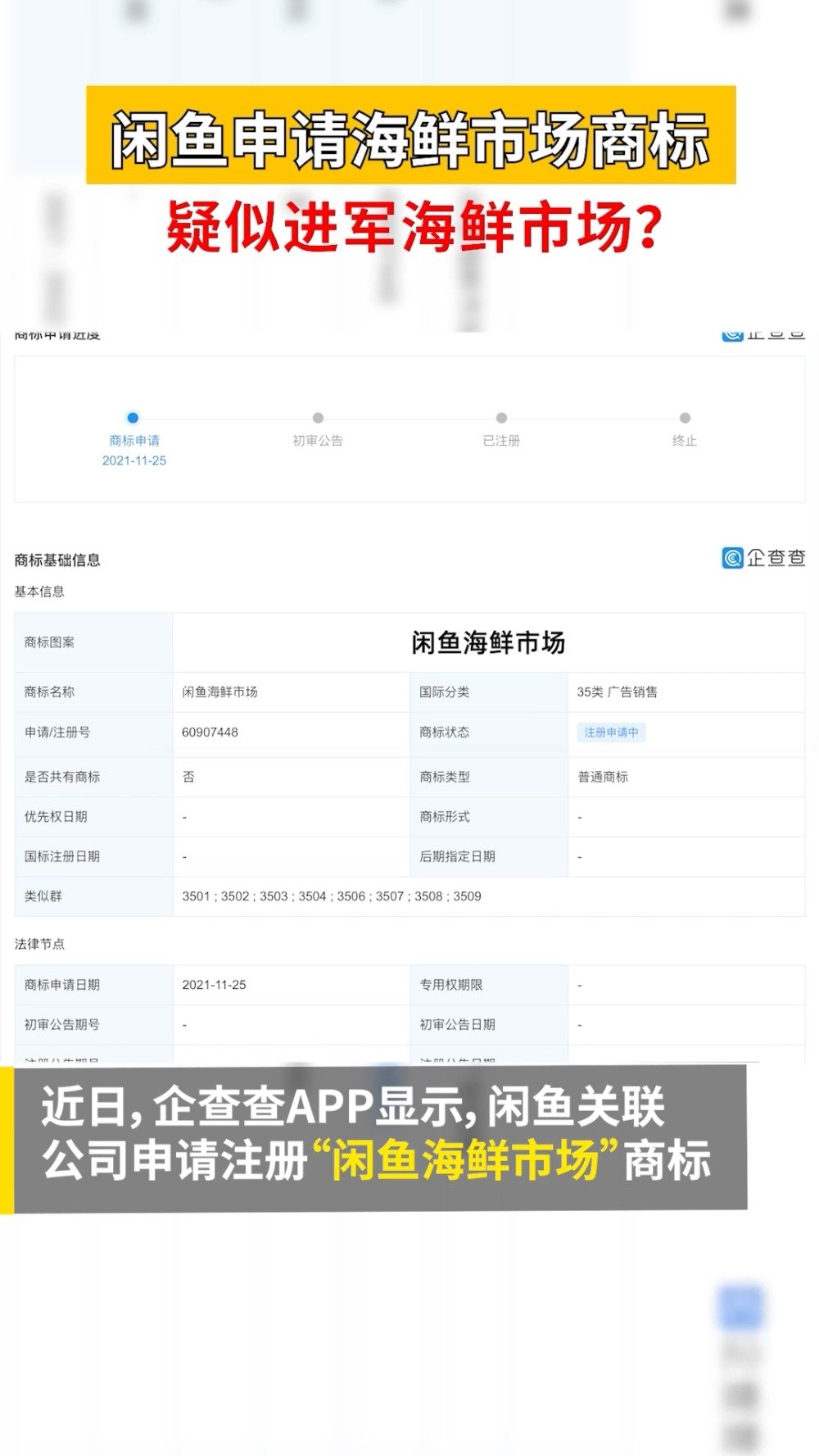Select the 商标申请 step label
Image resolution: width=819 pixels, height=1456 pixels.
pyautogui.click(x=134, y=441)
